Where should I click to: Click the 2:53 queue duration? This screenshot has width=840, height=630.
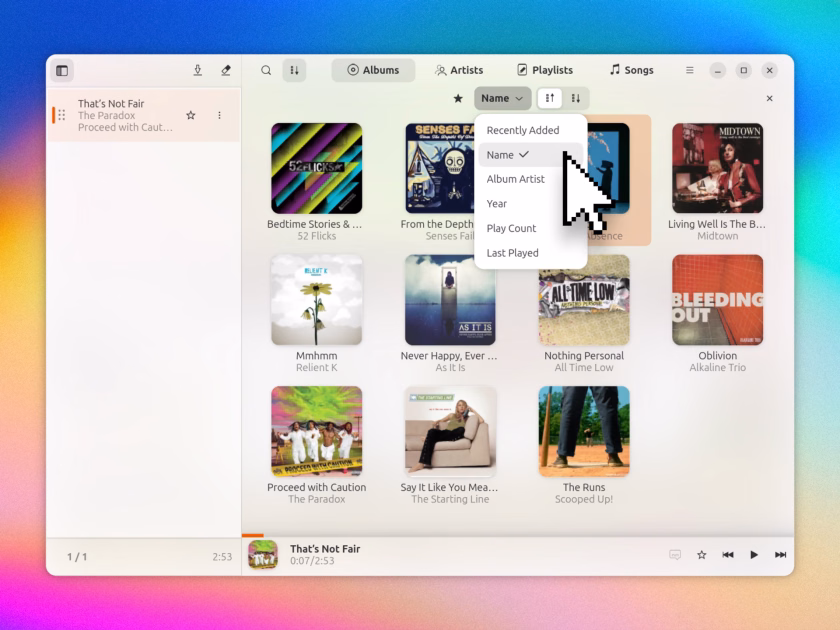tap(222, 557)
